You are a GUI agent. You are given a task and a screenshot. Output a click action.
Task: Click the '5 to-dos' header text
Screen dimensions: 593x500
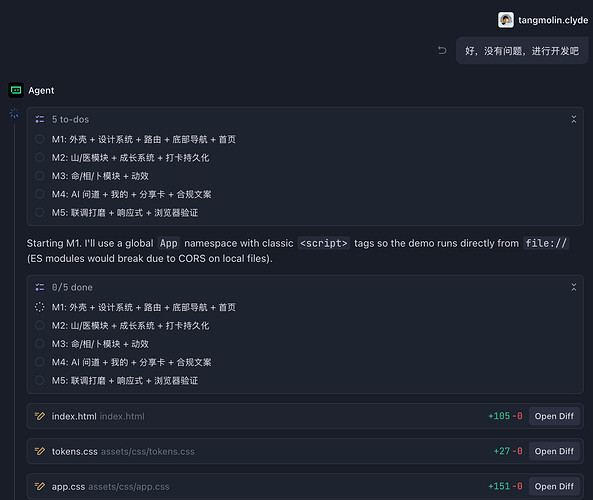point(70,120)
